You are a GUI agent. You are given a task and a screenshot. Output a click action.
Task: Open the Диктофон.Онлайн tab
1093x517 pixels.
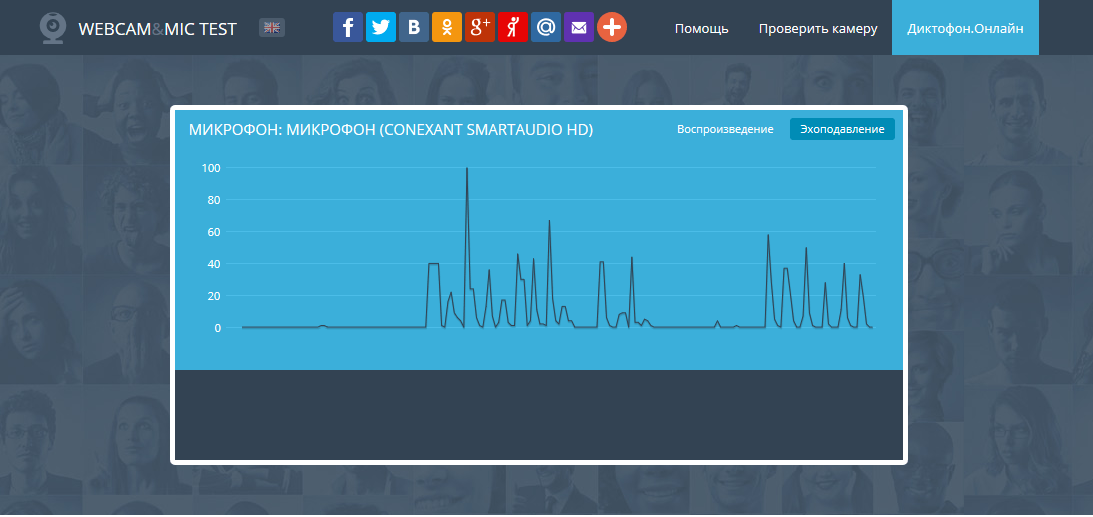[964, 29]
